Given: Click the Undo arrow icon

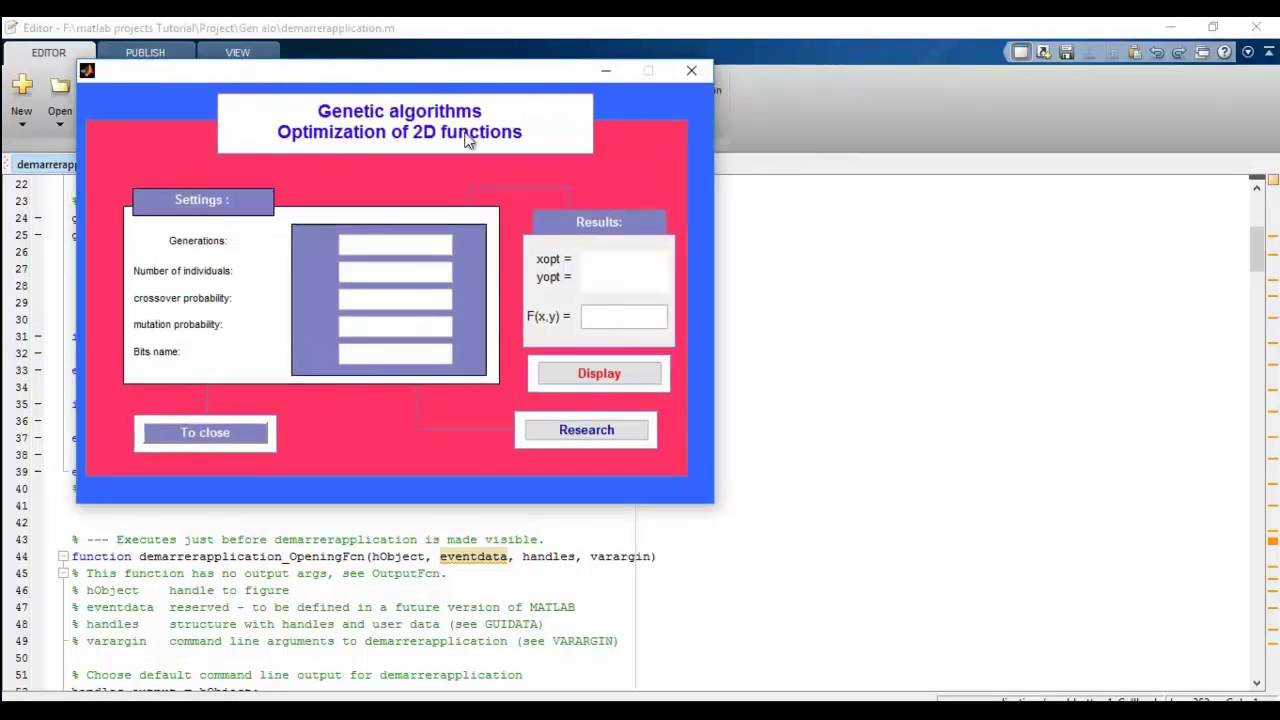Looking at the screenshot, I should (1157, 52).
